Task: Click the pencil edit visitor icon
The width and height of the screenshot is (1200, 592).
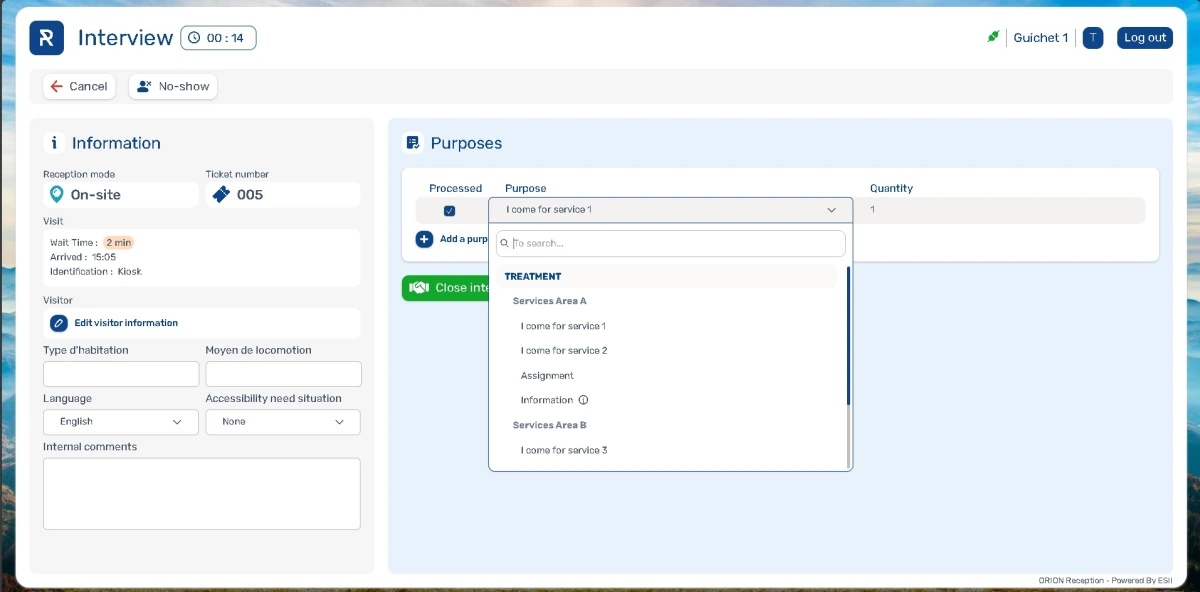Action: 59,323
